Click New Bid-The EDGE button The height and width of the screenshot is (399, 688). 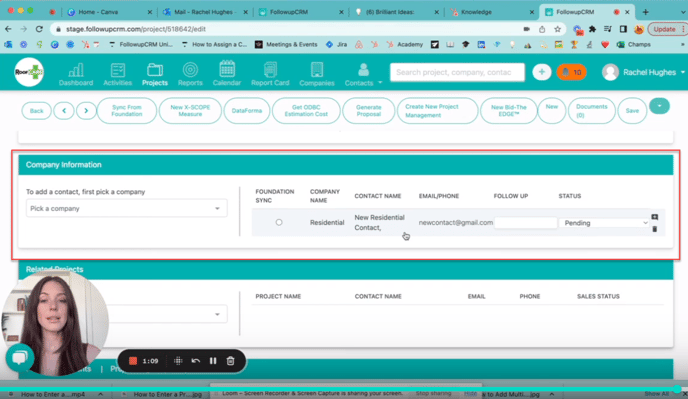pos(509,111)
